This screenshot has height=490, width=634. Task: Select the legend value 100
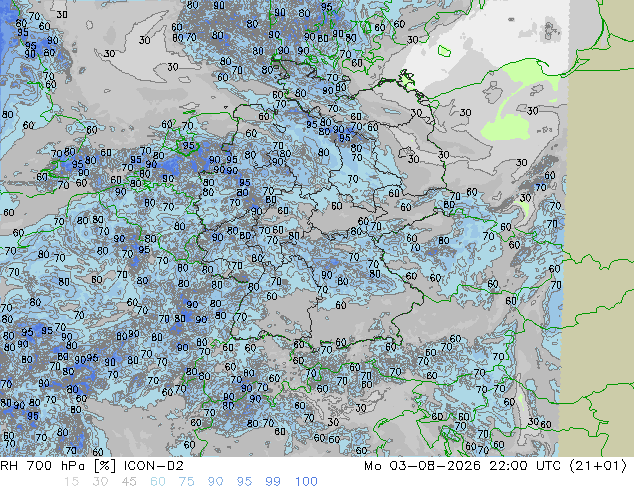[306, 482]
